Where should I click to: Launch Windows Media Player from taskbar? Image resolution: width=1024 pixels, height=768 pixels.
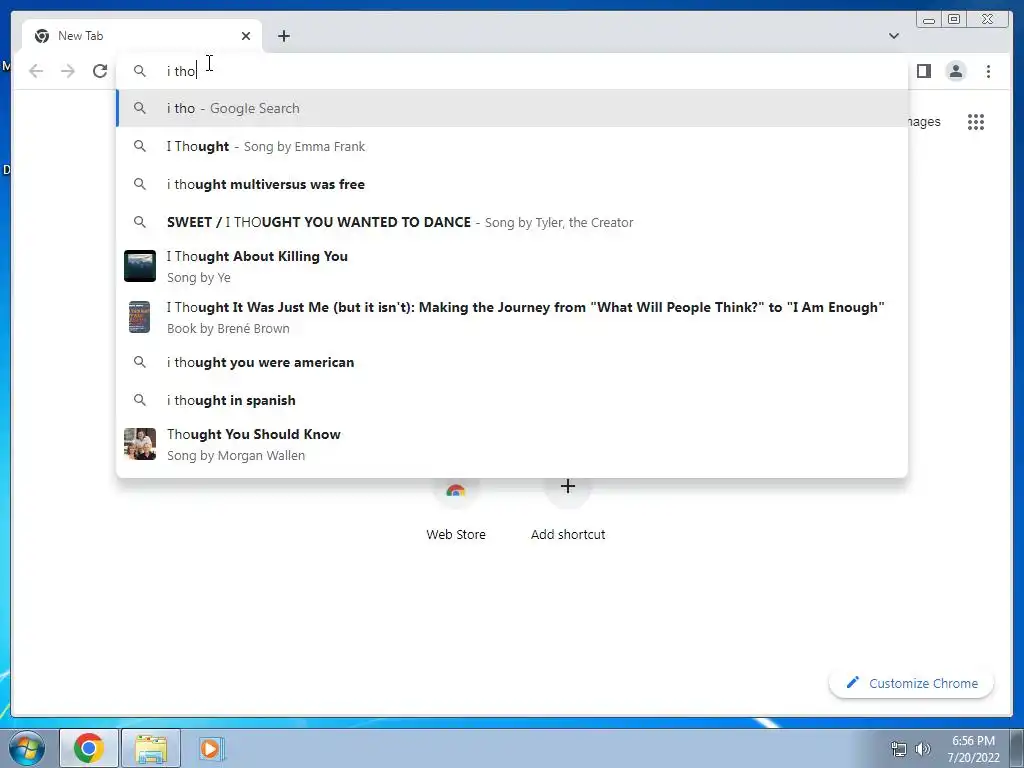click(x=211, y=748)
